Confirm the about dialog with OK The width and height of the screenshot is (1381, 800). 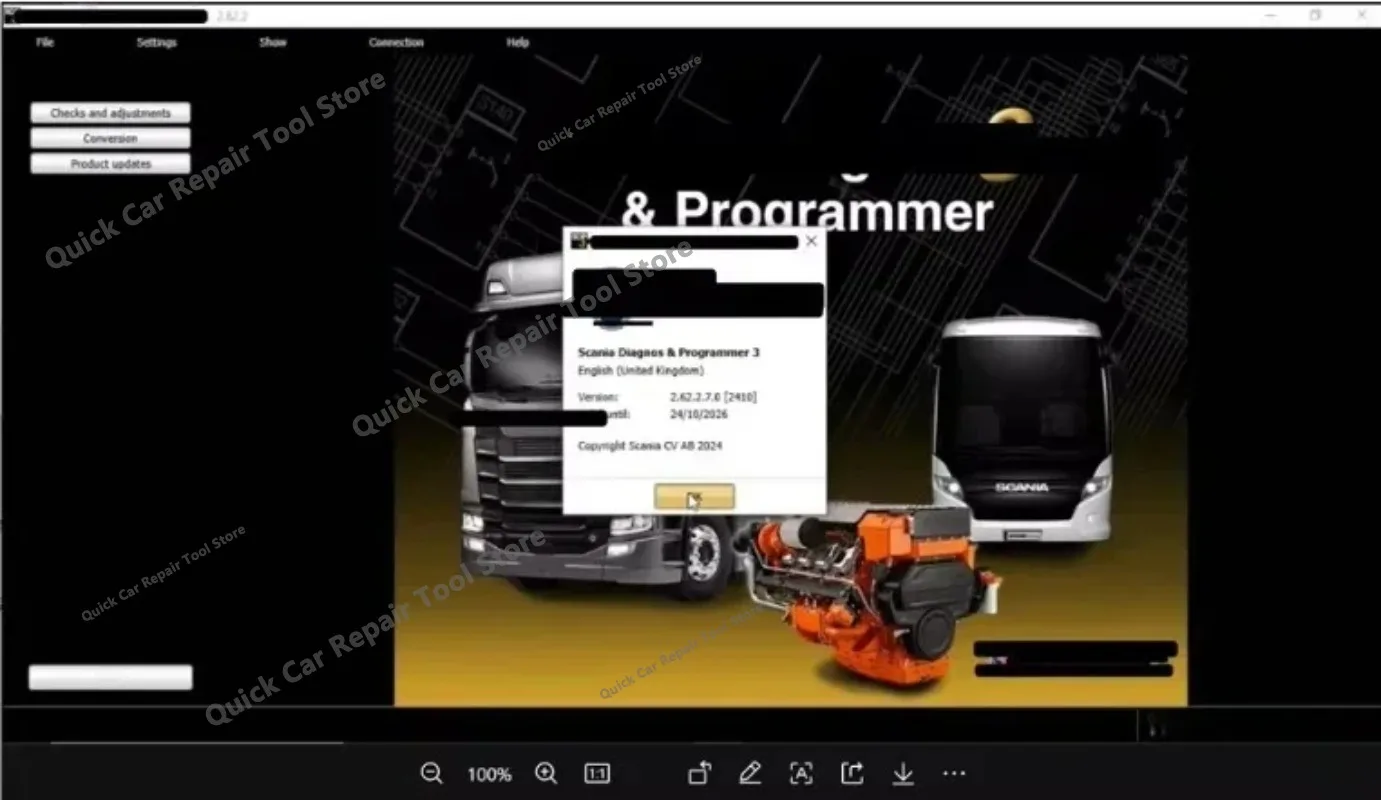[694, 496]
